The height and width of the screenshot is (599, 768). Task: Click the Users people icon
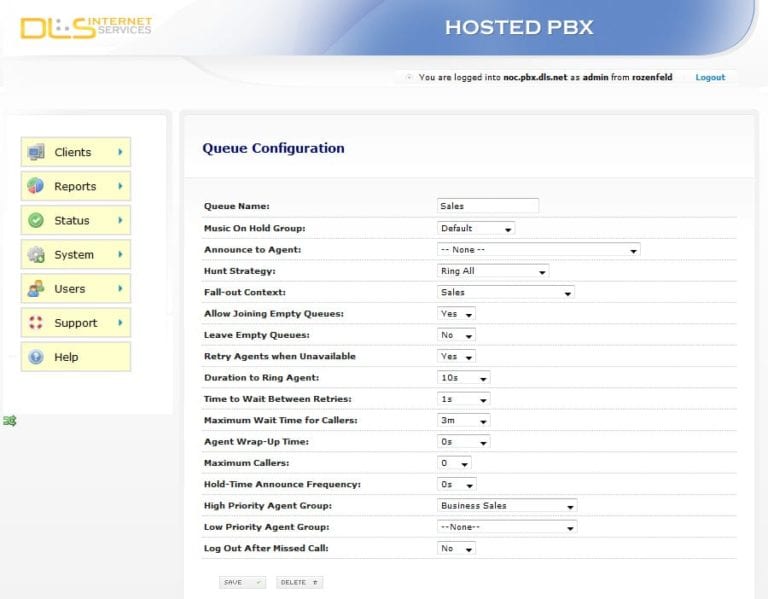coord(36,289)
